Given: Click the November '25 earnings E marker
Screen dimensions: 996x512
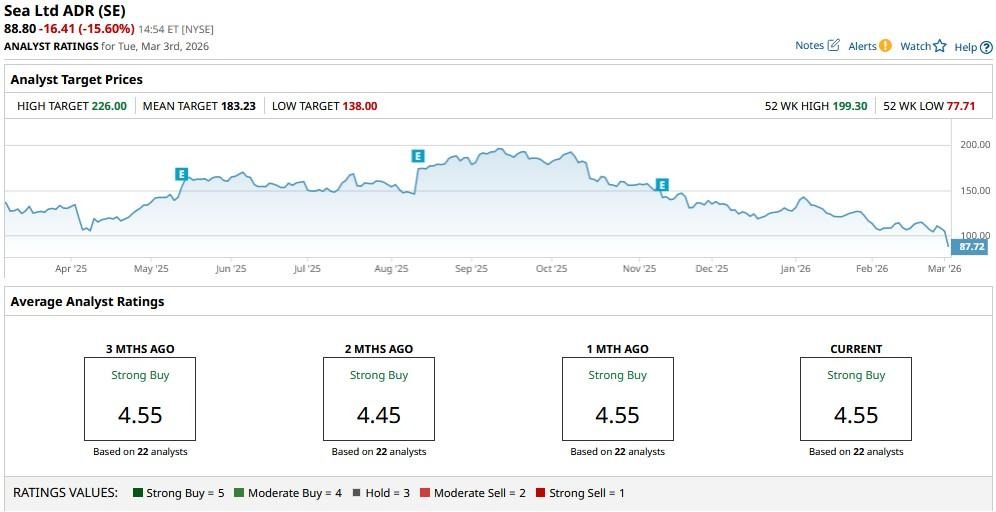Looking at the screenshot, I should [x=662, y=185].
